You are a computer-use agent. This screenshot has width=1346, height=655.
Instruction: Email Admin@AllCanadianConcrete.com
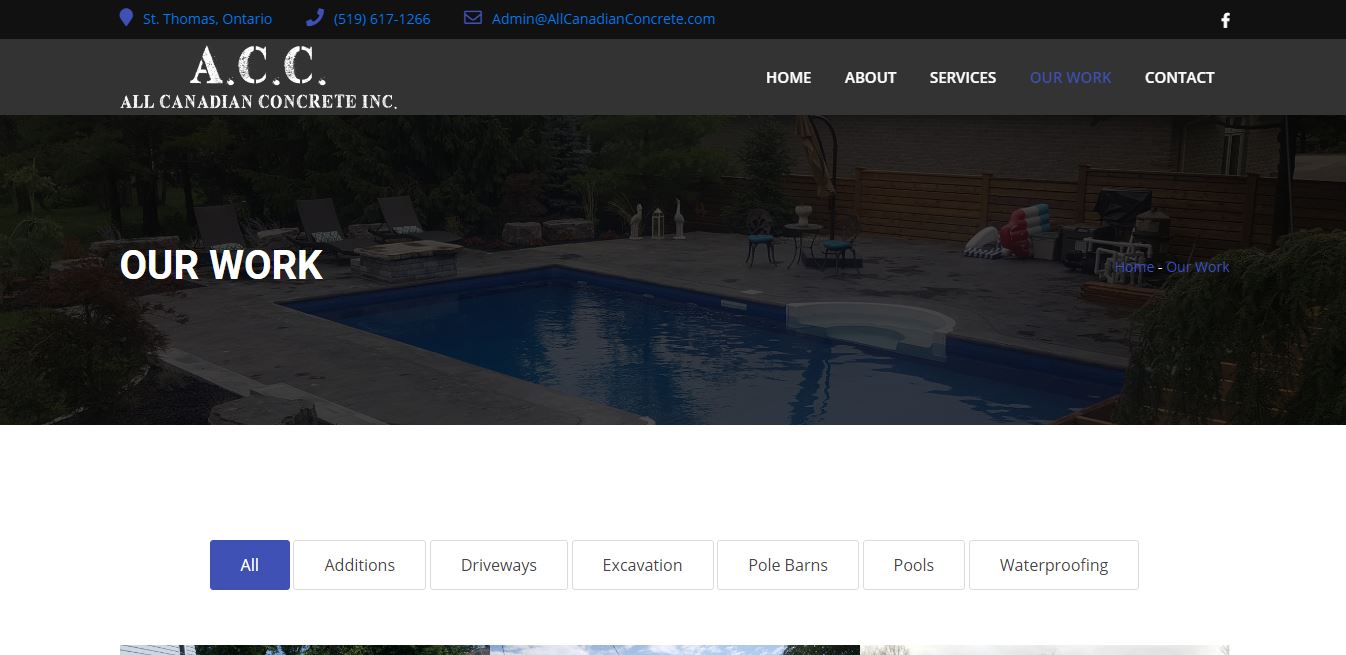(603, 19)
